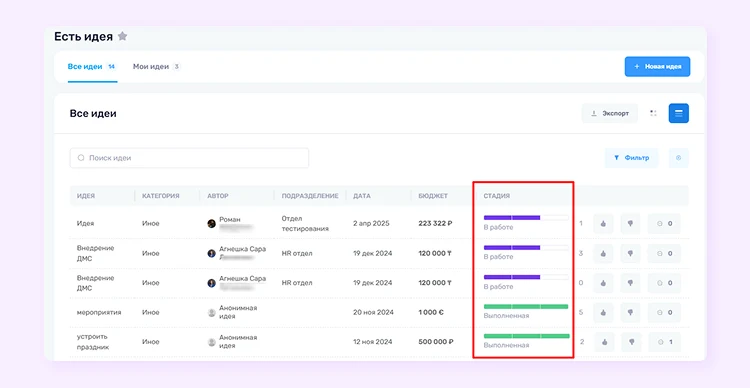The height and width of the screenshot is (388, 750).
Task: Open the Фильтр button
Action: coord(631,158)
